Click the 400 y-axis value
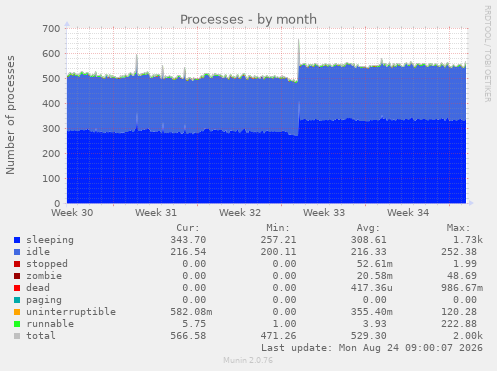Viewport: 497px width, 371px height. (x=51, y=104)
